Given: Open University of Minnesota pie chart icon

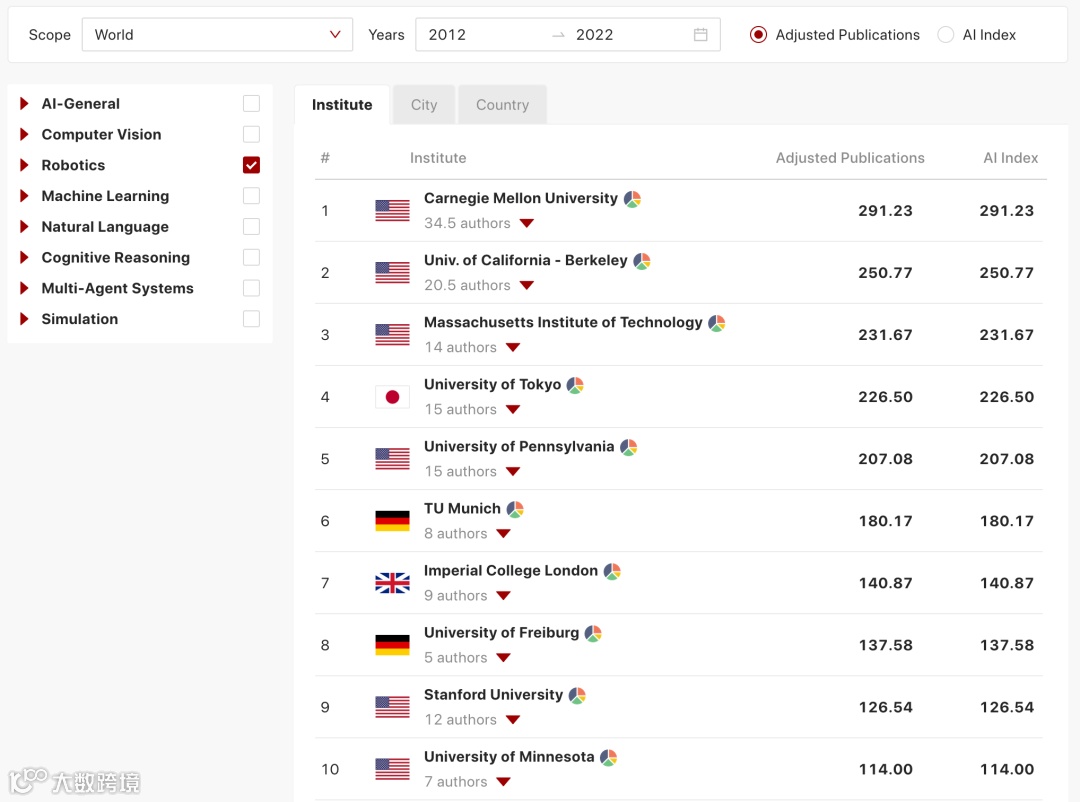Looking at the screenshot, I should 608,757.
